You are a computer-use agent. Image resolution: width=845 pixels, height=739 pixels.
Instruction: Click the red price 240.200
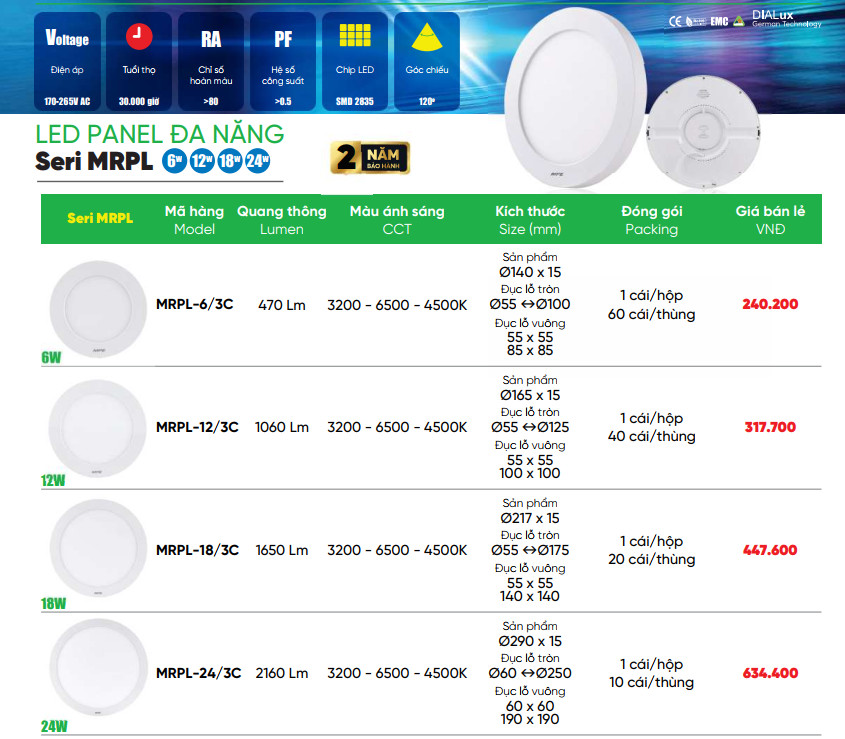point(770,304)
